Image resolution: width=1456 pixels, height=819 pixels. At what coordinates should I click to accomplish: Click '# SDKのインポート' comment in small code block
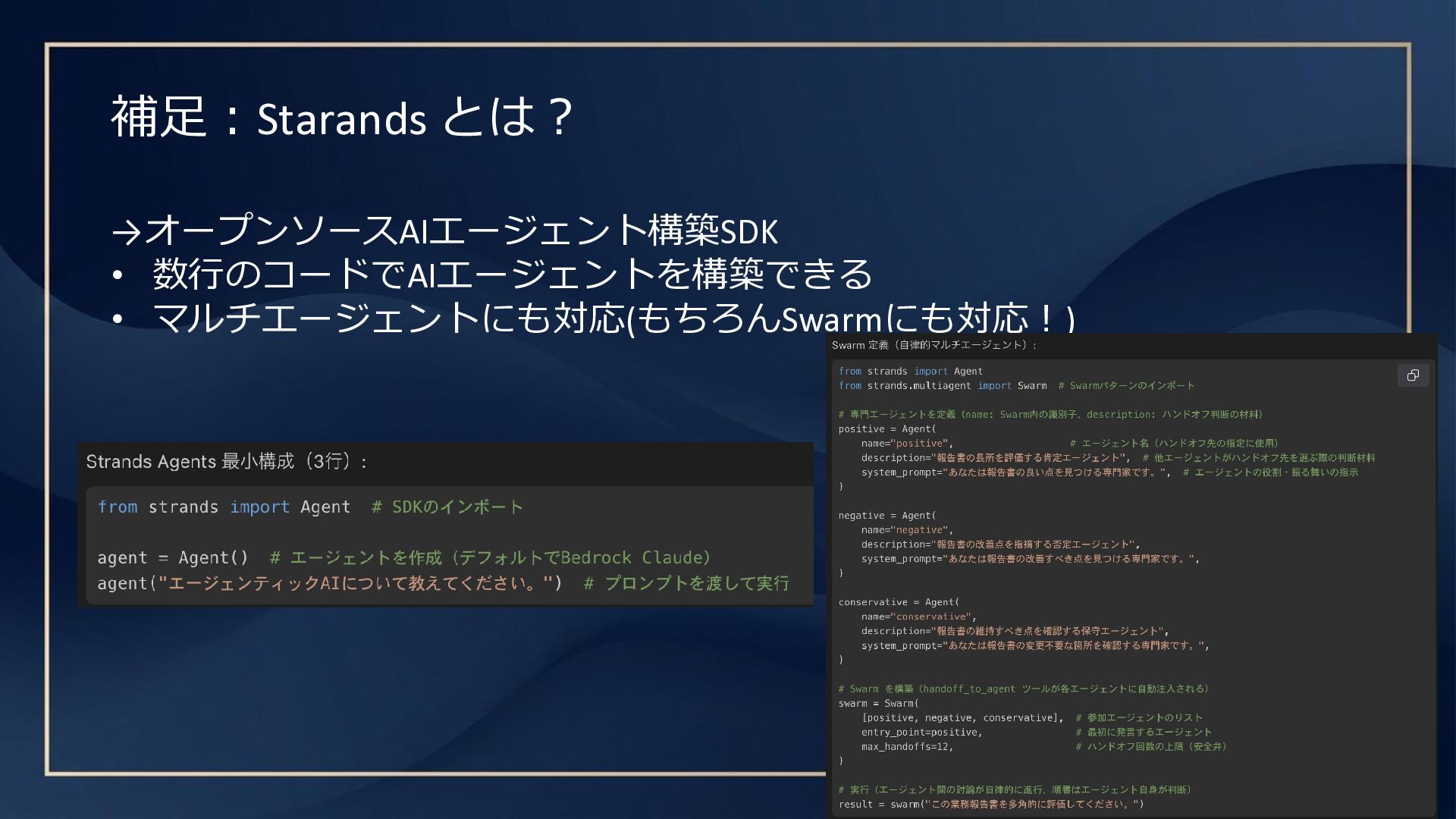(x=447, y=507)
